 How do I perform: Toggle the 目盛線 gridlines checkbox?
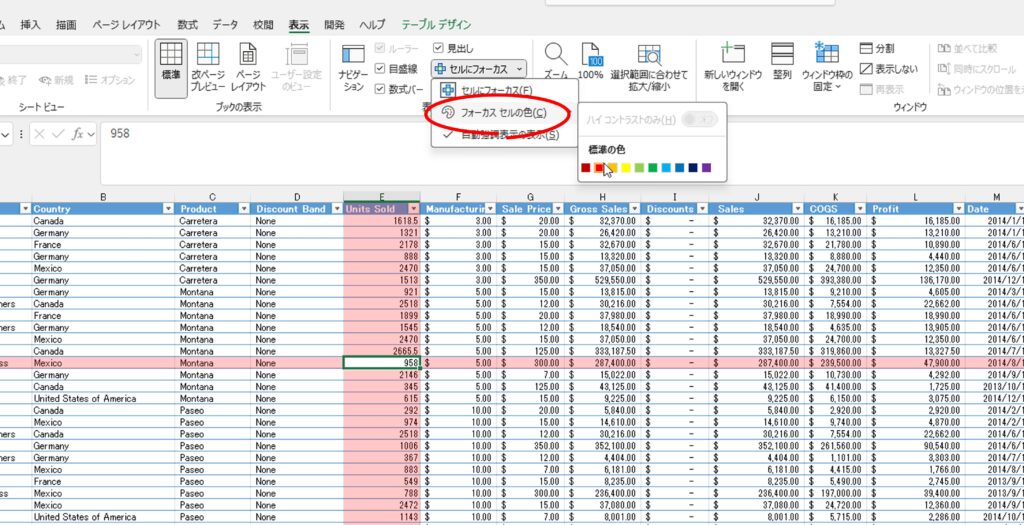[x=380, y=69]
